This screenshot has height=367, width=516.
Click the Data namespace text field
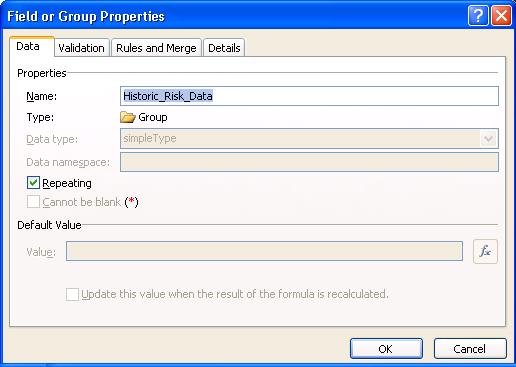pos(309,162)
